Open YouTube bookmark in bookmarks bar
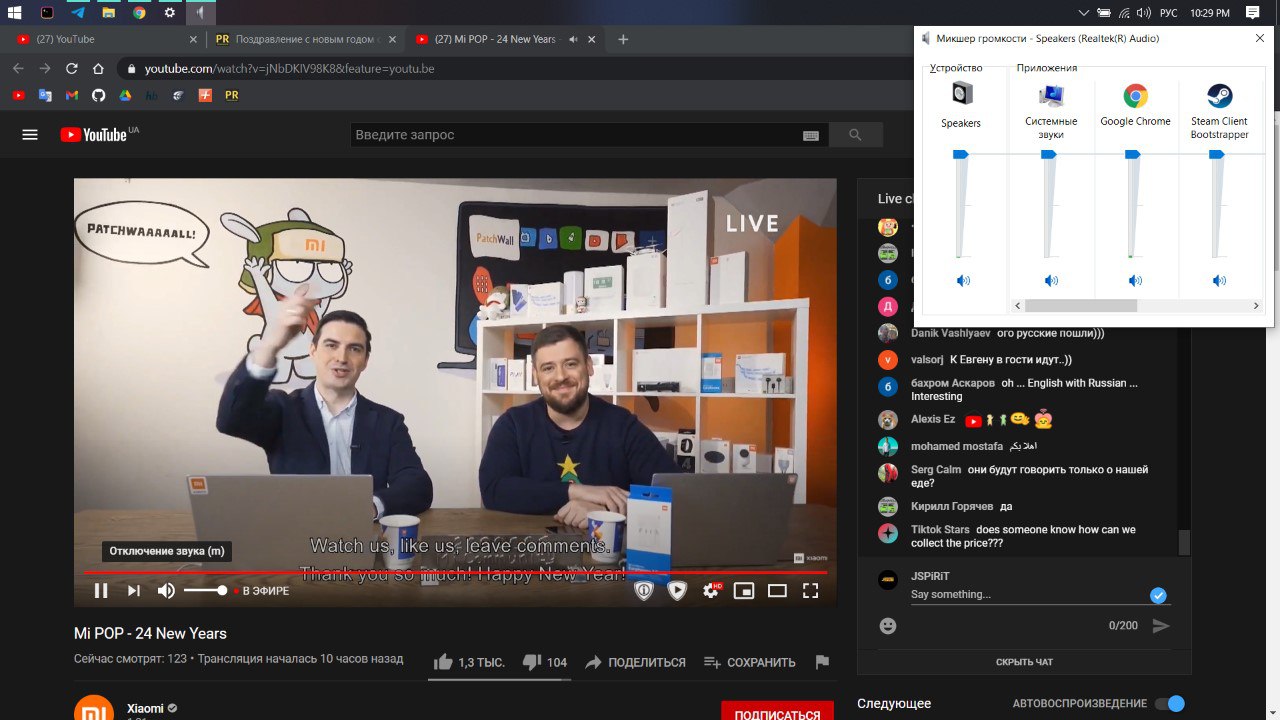Screen dimensions: 1280x720 click(17, 95)
